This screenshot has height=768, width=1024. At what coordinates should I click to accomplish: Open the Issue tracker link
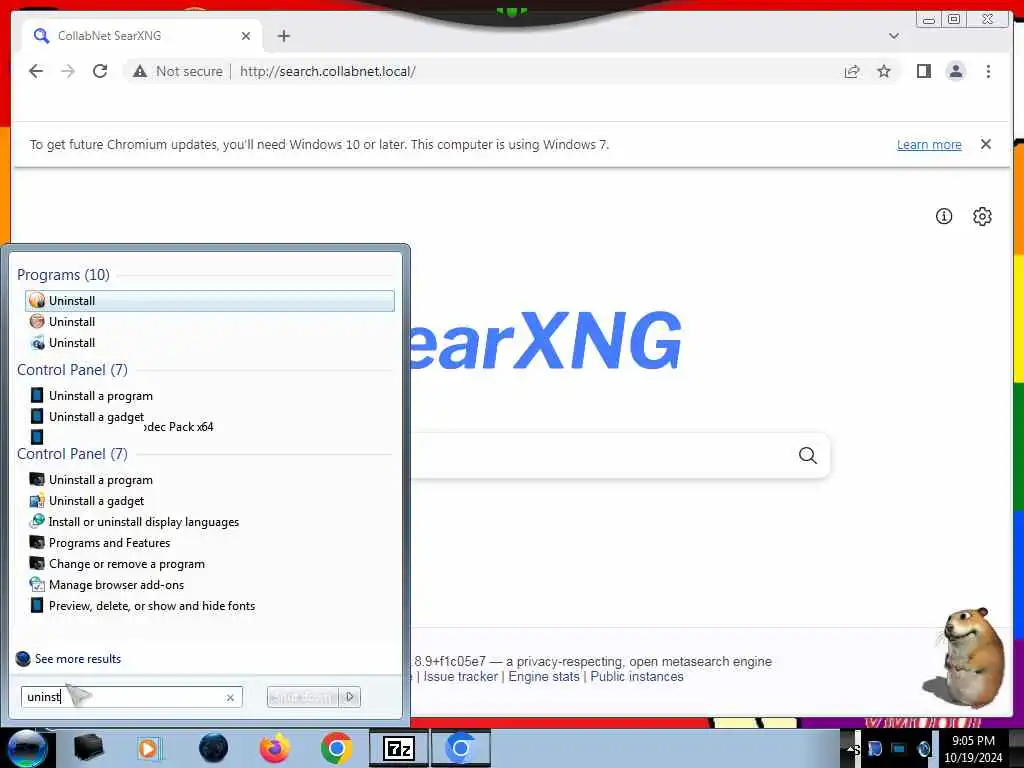click(460, 677)
